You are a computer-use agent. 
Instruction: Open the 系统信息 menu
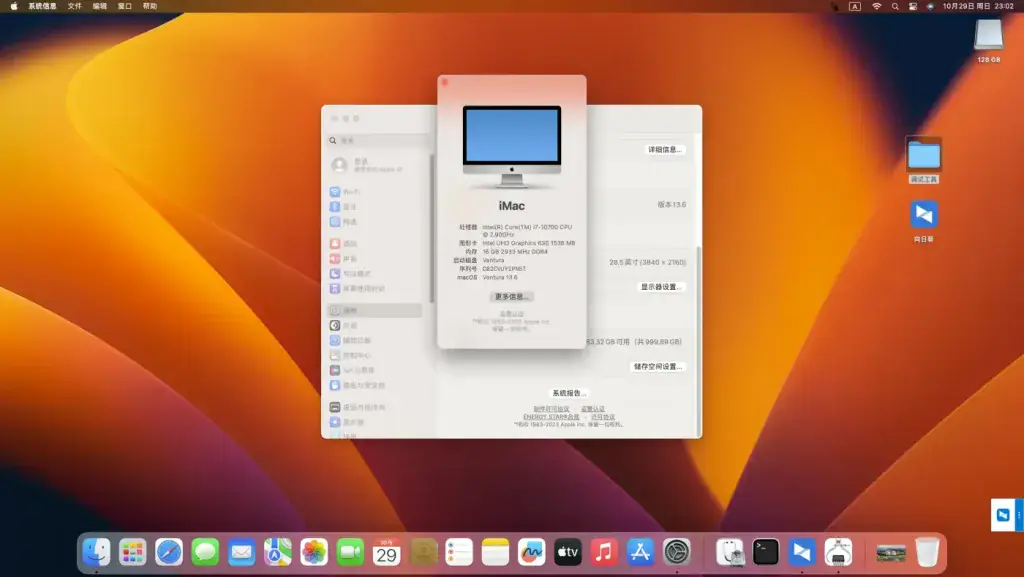tap(42, 6)
